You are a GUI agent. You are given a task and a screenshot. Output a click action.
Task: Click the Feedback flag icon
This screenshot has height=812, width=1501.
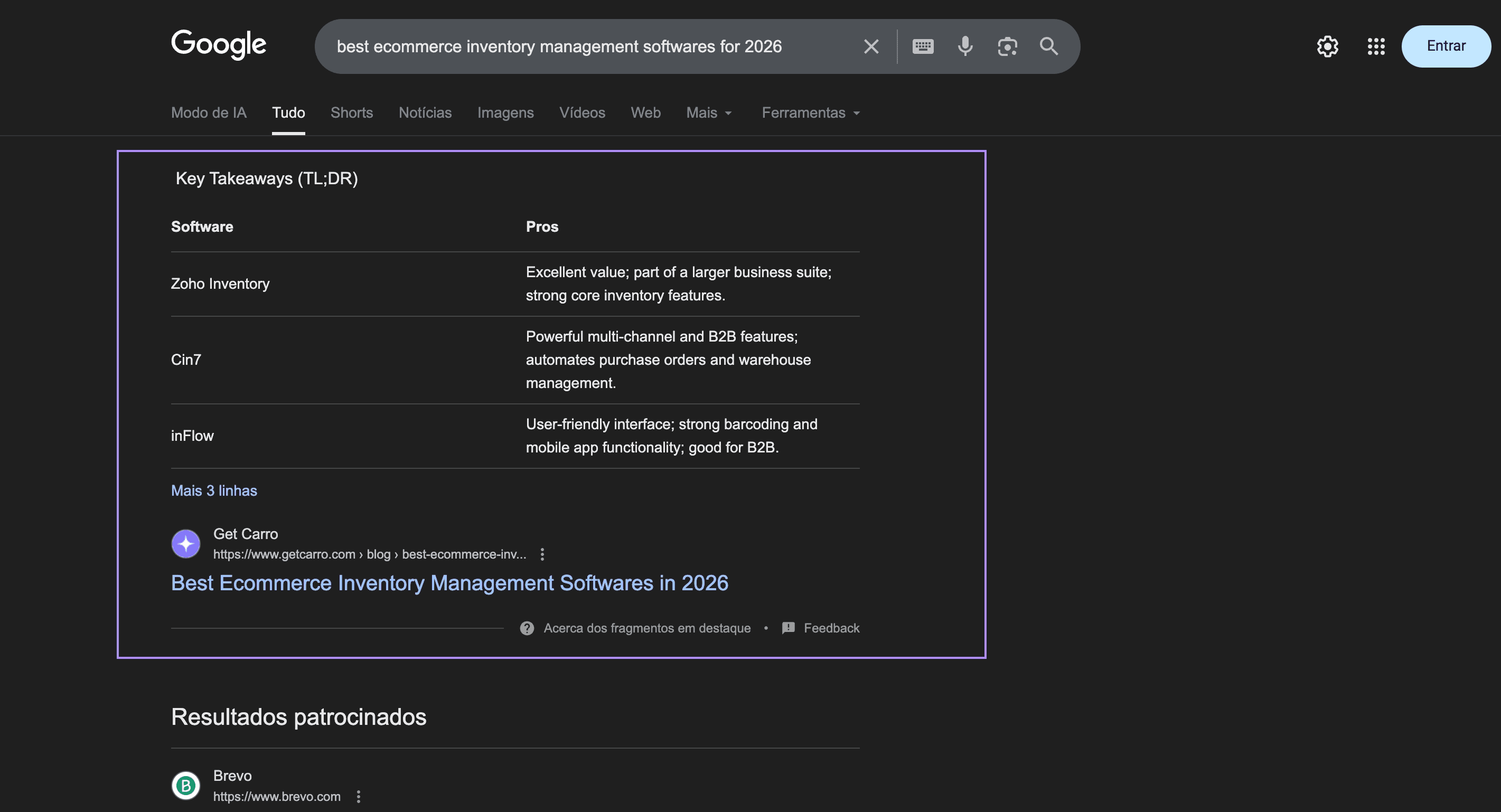(x=789, y=628)
